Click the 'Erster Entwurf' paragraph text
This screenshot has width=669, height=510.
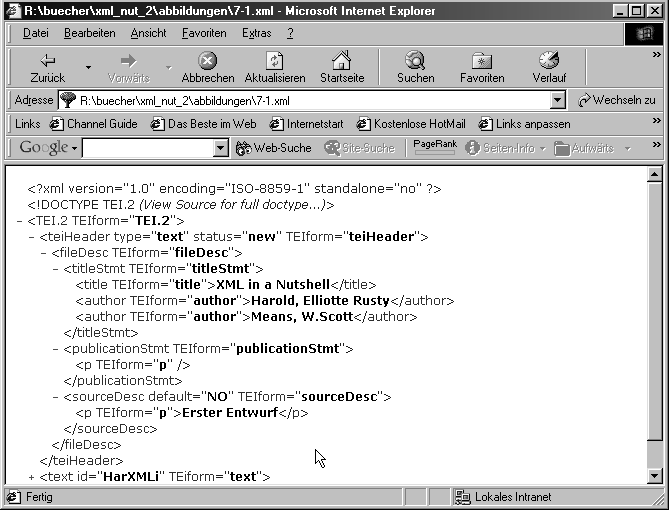[x=230, y=413]
